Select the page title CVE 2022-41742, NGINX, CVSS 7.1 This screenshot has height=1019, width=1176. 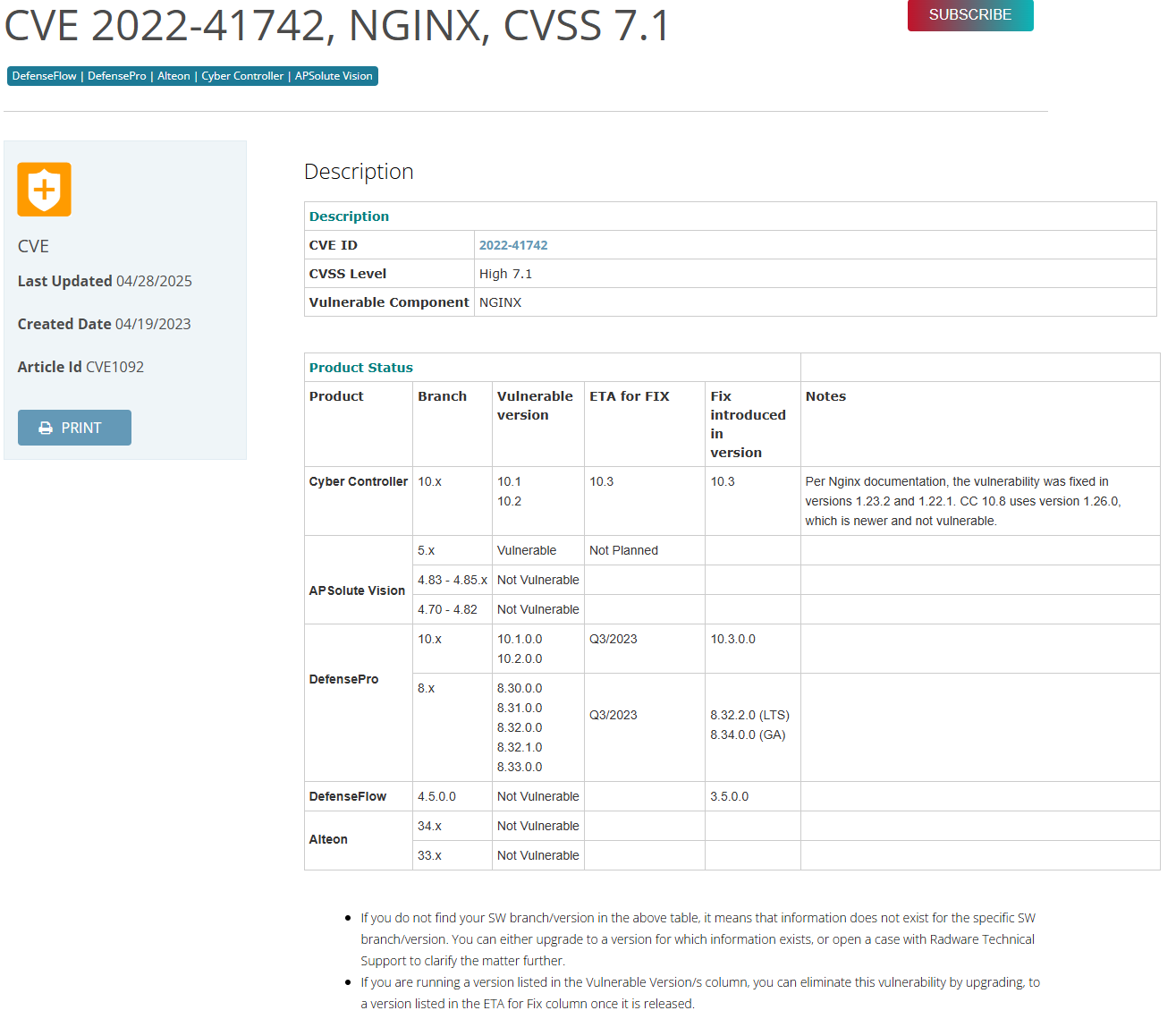click(x=336, y=25)
